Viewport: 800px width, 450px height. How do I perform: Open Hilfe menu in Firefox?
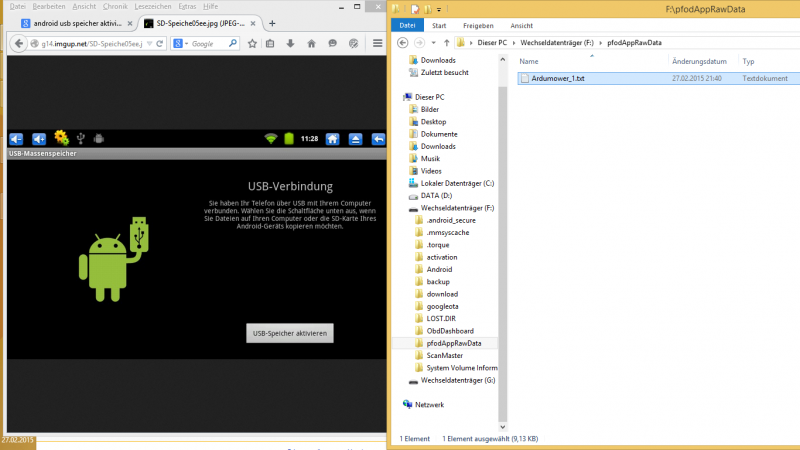pos(210,6)
